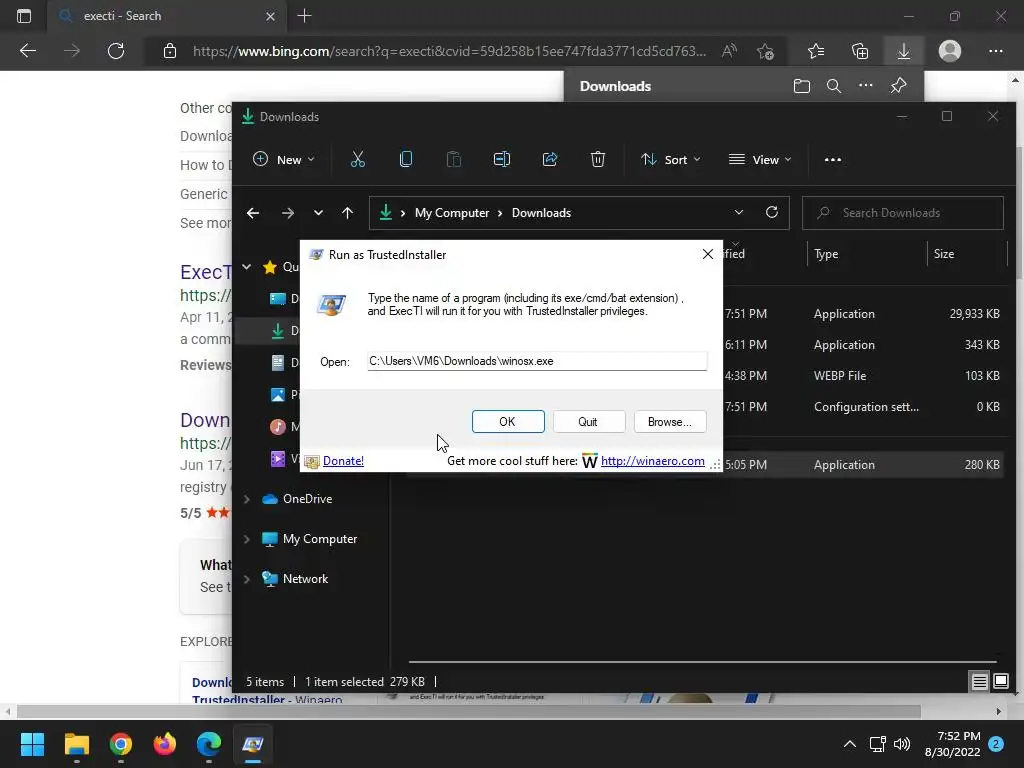Open Edge tab actions menu icon
This screenshot has height=768, width=1024.
[24, 16]
